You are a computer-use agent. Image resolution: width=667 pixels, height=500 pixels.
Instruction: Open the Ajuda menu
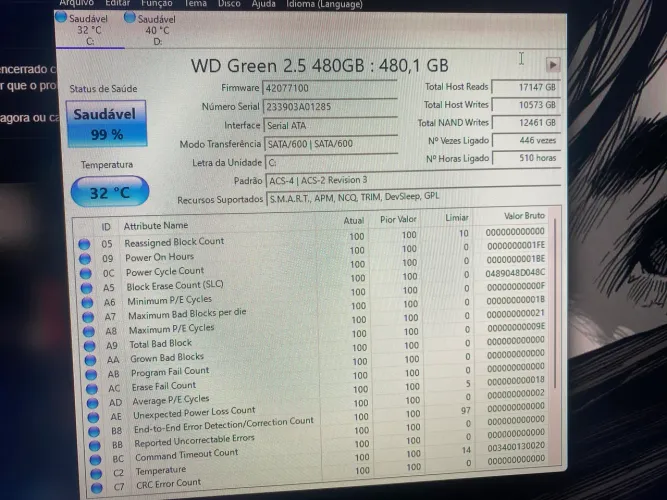[x=263, y=4]
